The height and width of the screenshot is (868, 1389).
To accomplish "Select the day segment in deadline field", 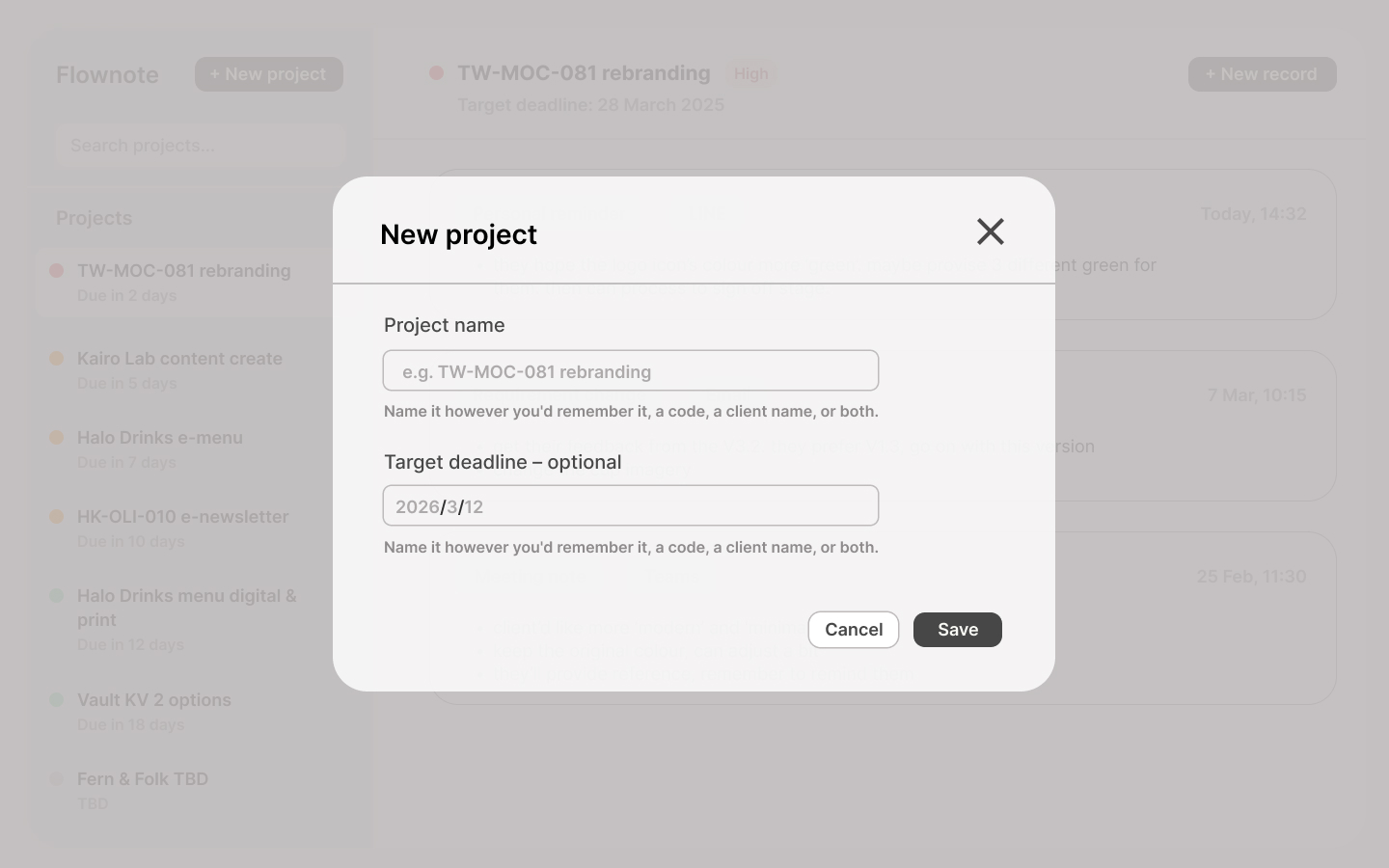I will coord(474,507).
